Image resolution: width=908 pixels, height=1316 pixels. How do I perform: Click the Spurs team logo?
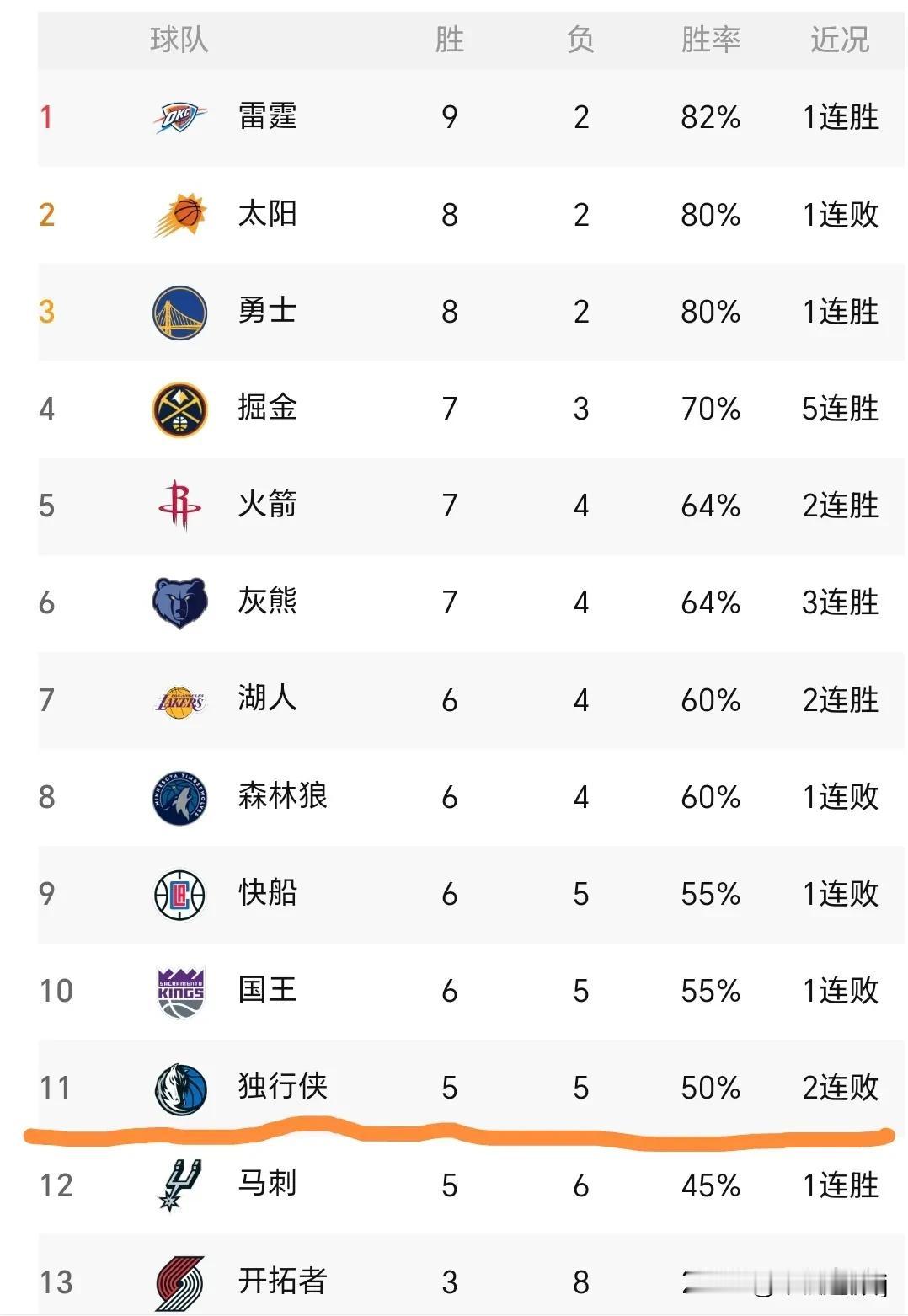[x=180, y=1185]
